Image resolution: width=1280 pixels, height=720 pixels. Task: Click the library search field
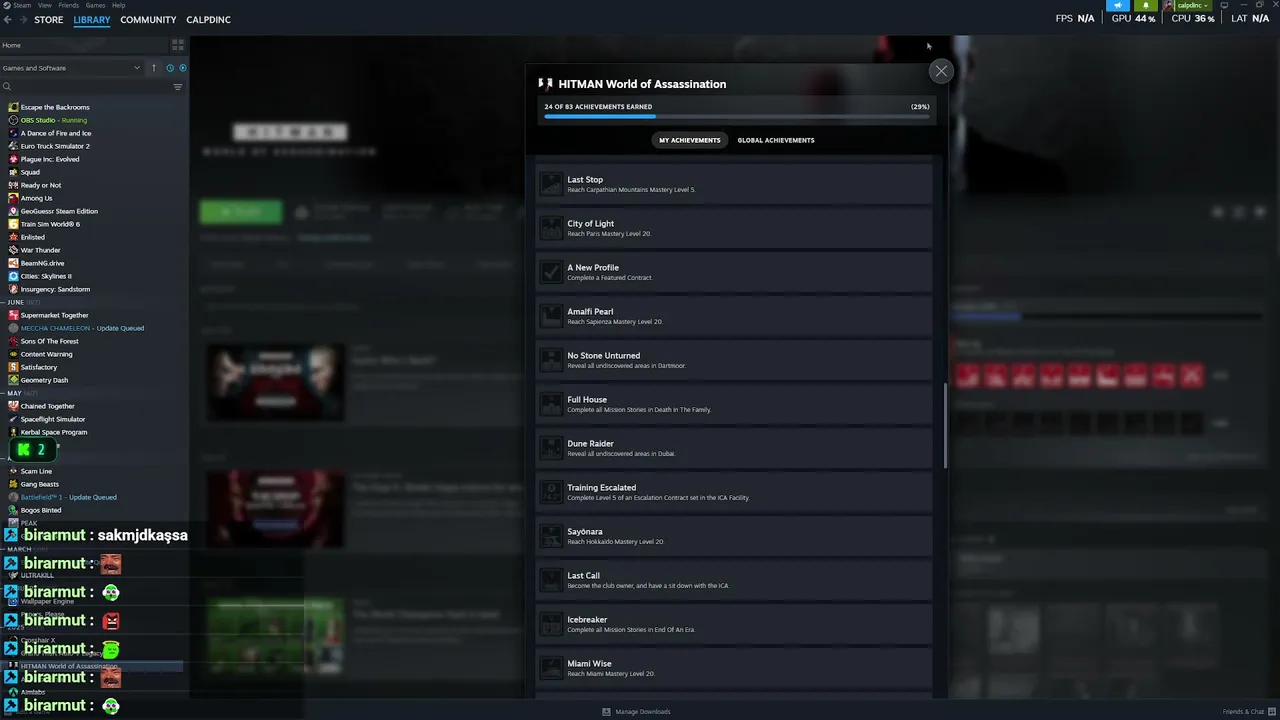(85, 87)
